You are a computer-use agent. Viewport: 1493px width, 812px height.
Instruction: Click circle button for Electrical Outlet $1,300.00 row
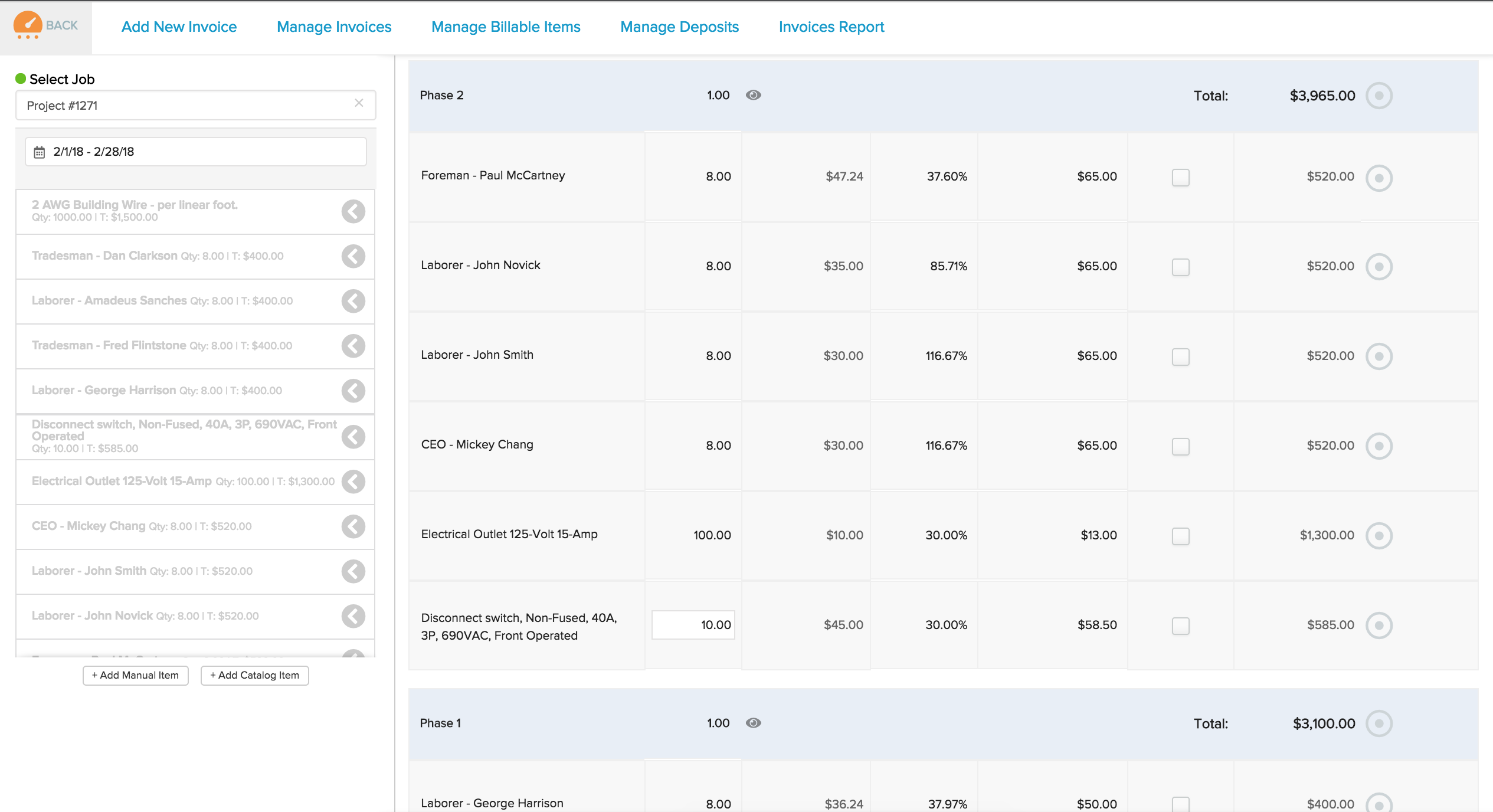tap(1379, 536)
